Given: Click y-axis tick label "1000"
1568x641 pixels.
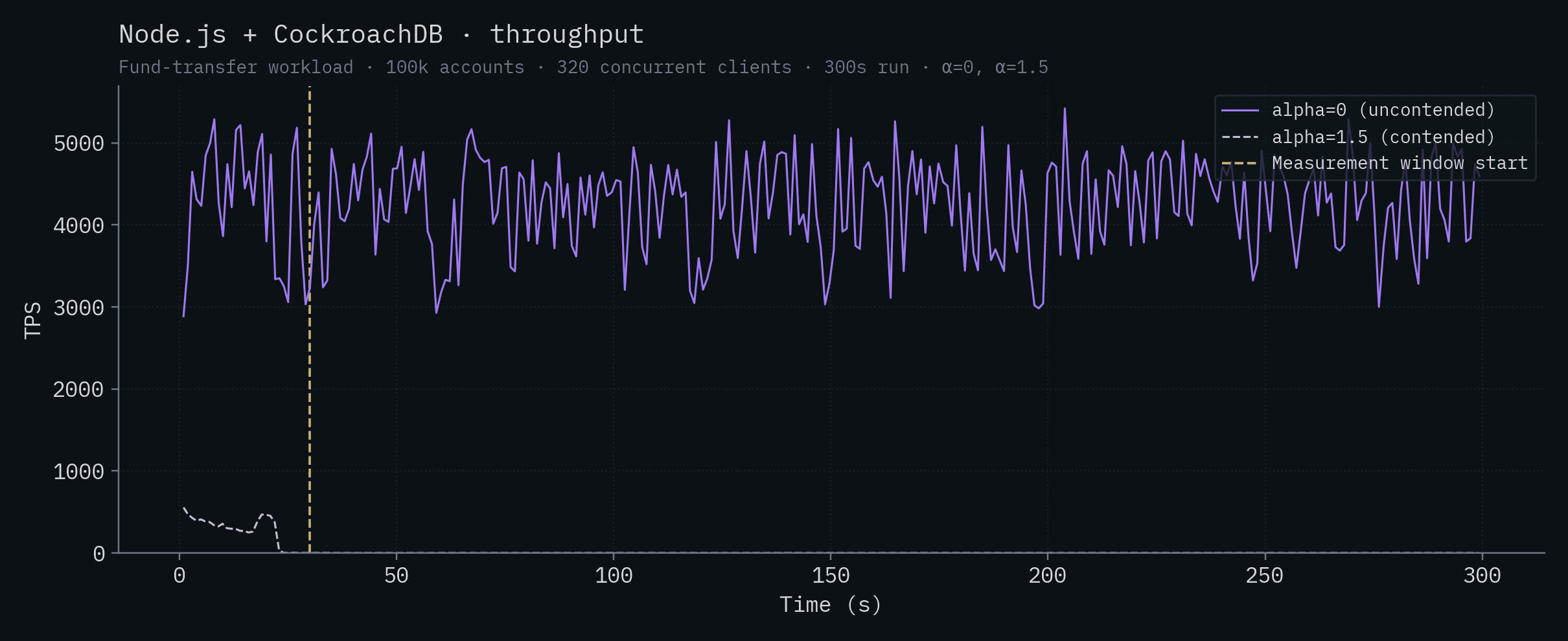Looking at the screenshot, I should coord(78,471).
